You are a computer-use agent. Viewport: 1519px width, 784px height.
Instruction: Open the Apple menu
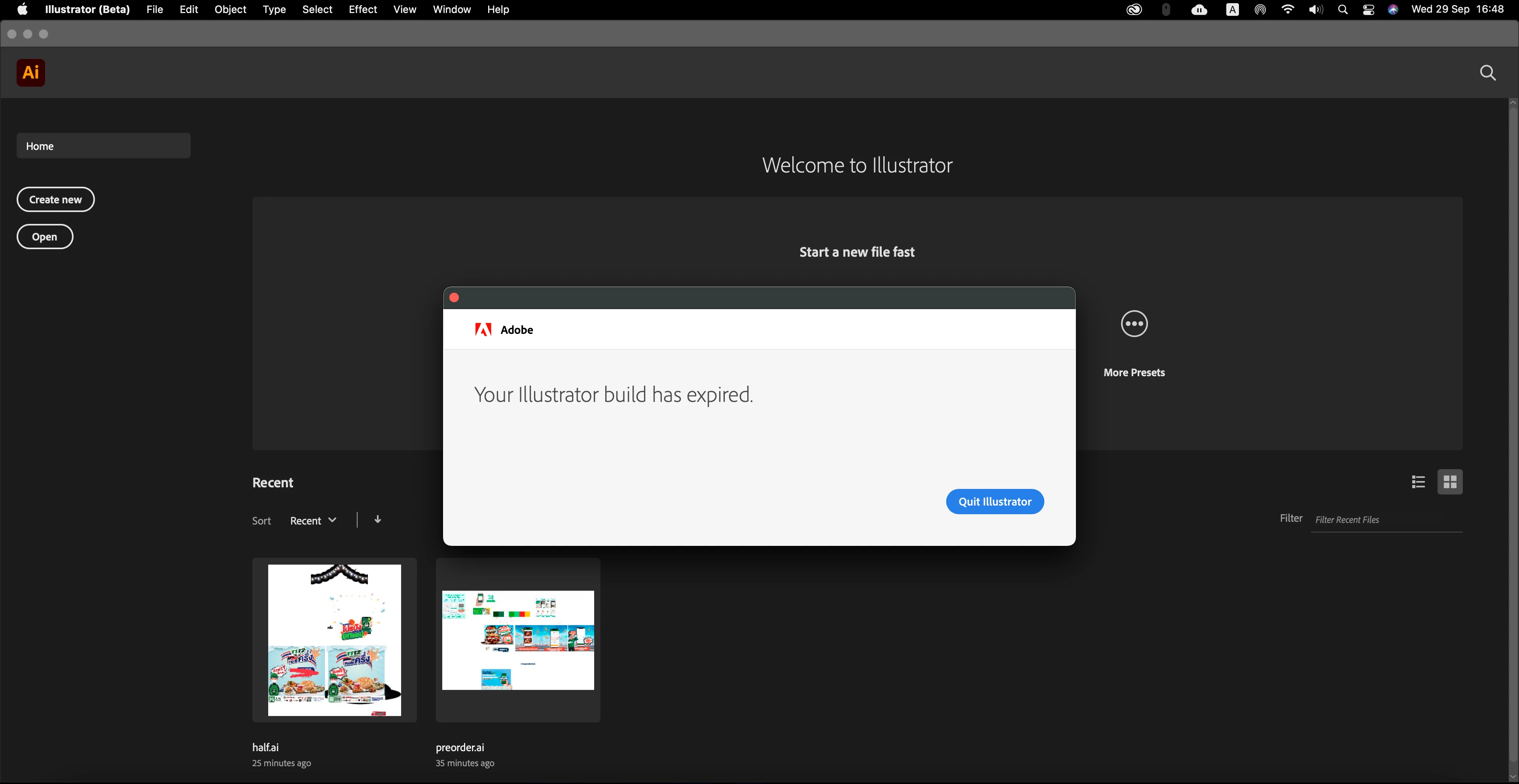pyautogui.click(x=23, y=9)
